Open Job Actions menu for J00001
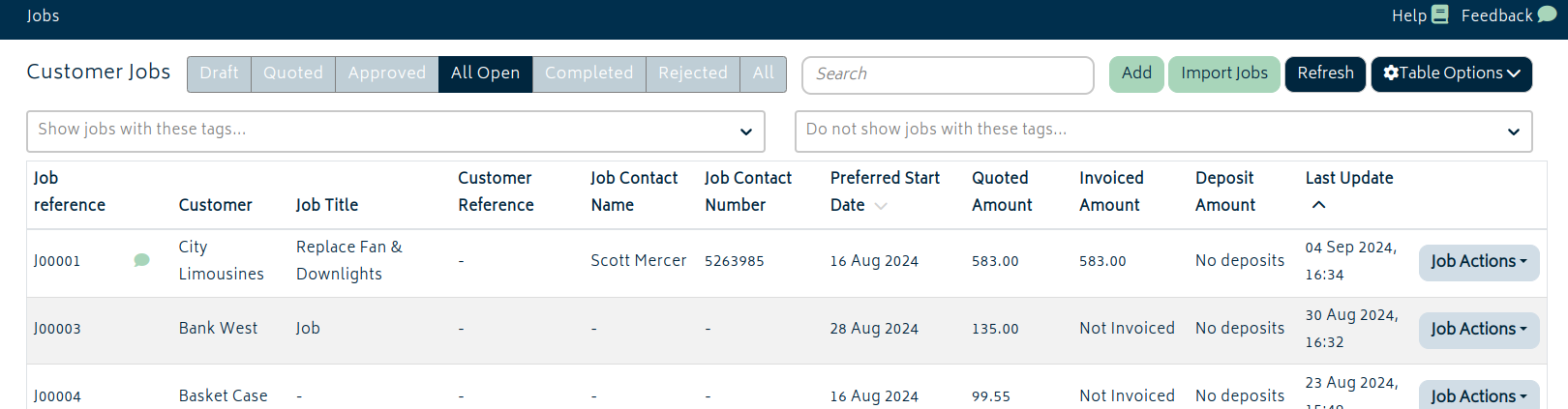 1479,262
